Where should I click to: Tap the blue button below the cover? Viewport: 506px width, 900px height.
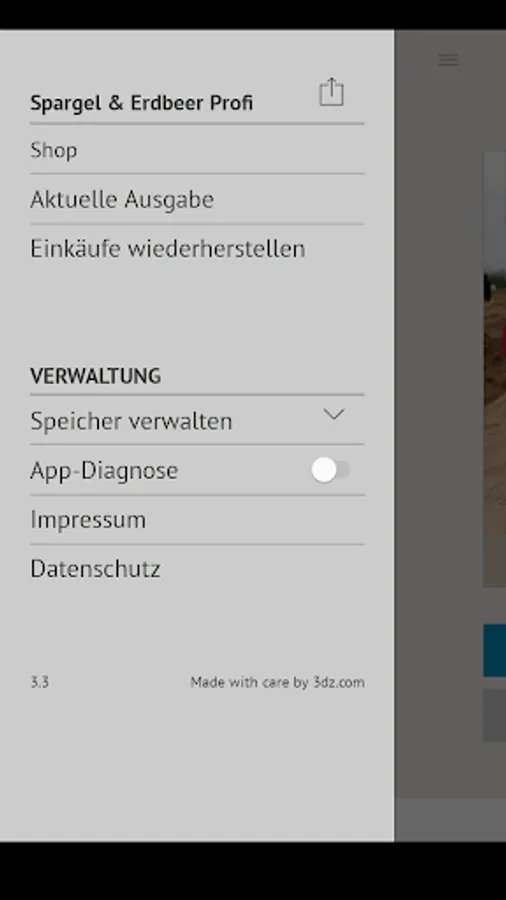point(495,650)
